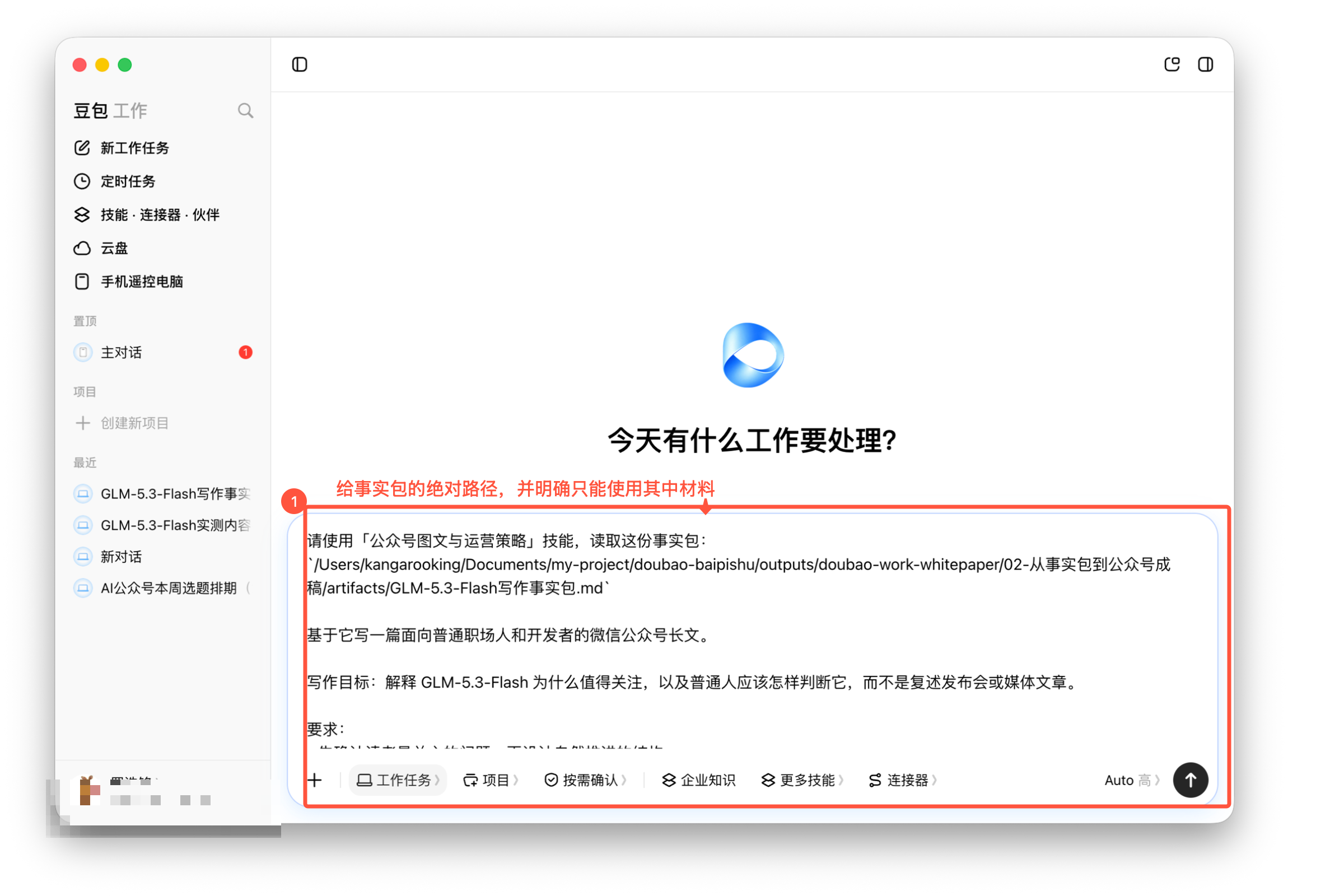Toggle the left sidebar panel icon
Viewport: 1344px width, 896px height.
click(300, 64)
